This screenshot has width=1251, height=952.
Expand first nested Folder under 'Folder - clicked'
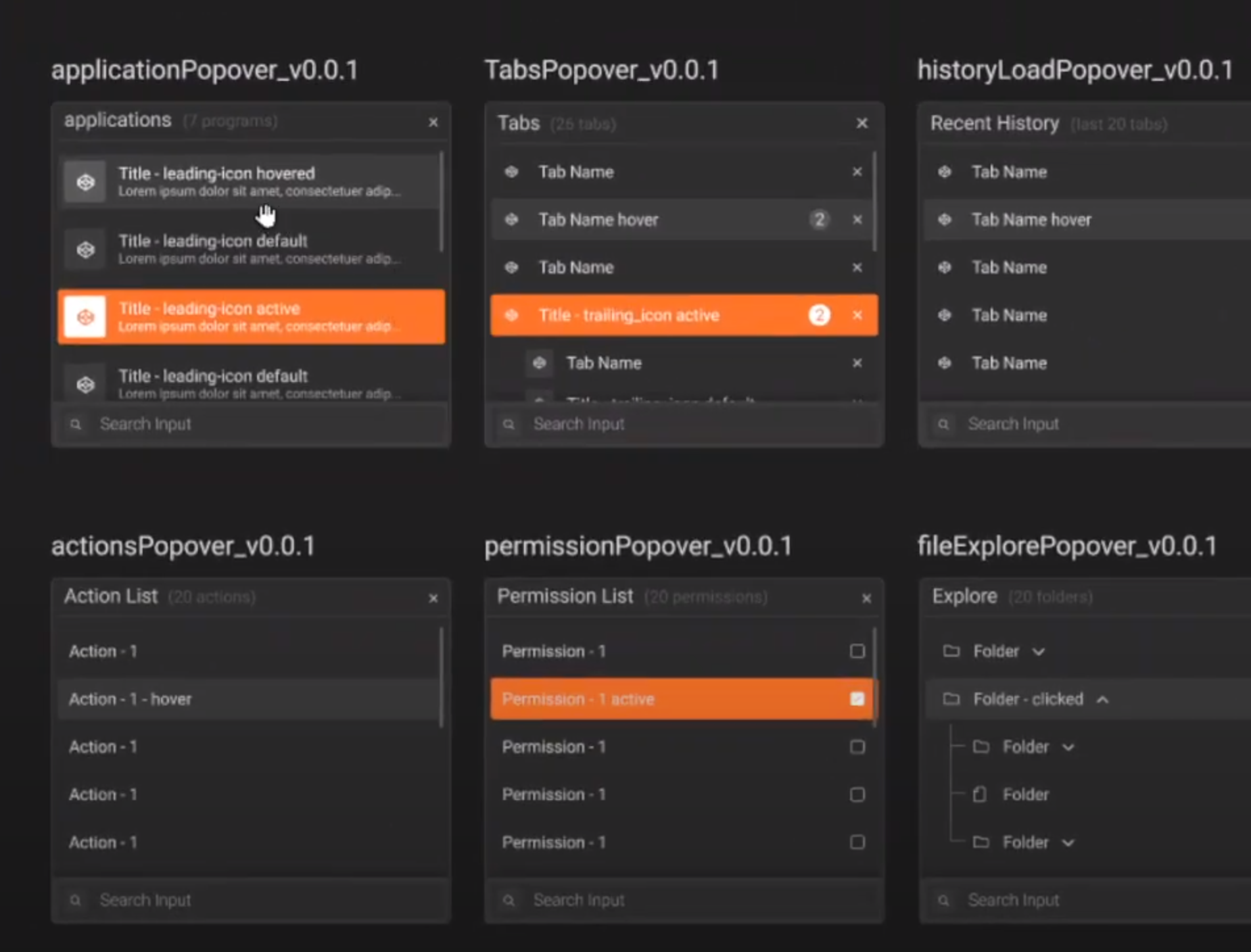pyautogui.click(x=1068, y=748)
